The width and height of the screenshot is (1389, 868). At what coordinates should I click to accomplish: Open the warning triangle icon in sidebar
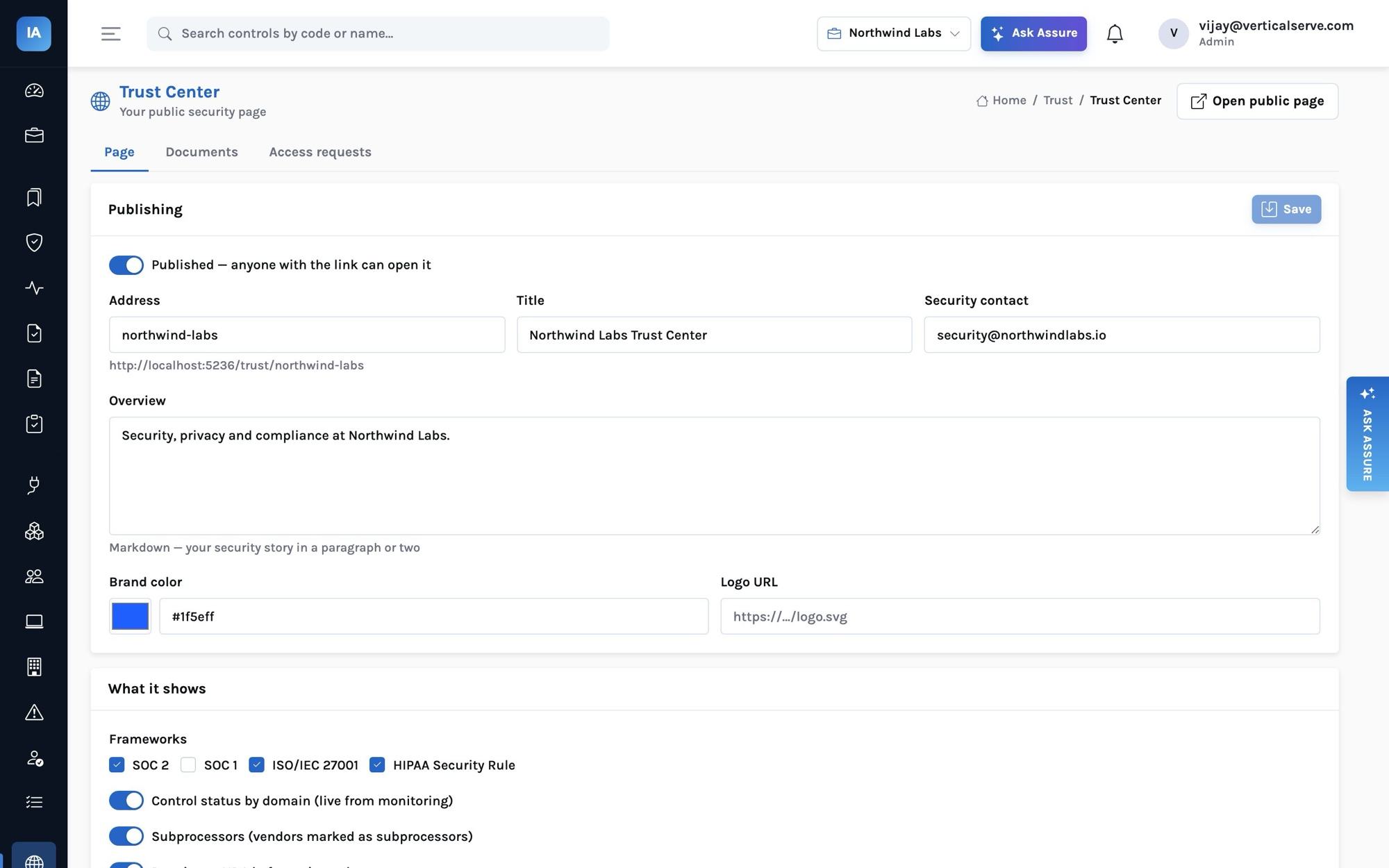point(34,712)
